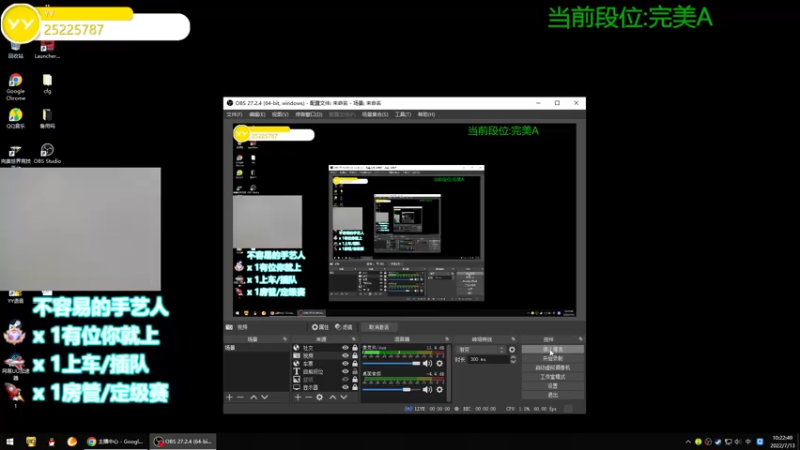Open the scene transition type dropdown

481,349
